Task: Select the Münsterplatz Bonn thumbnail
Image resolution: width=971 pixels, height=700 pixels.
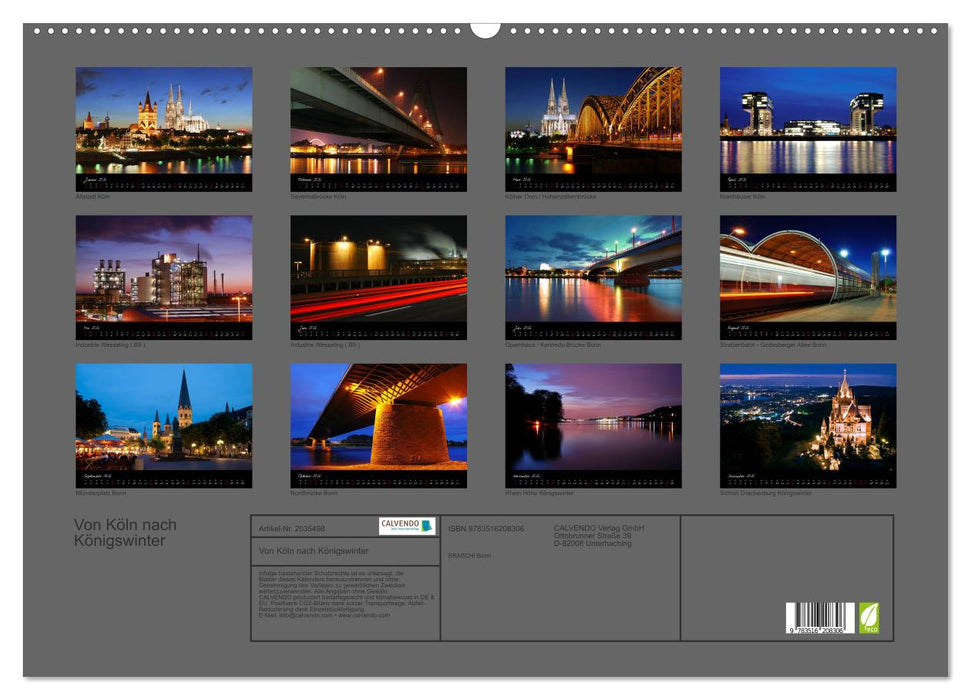Action: coord(164,418)
